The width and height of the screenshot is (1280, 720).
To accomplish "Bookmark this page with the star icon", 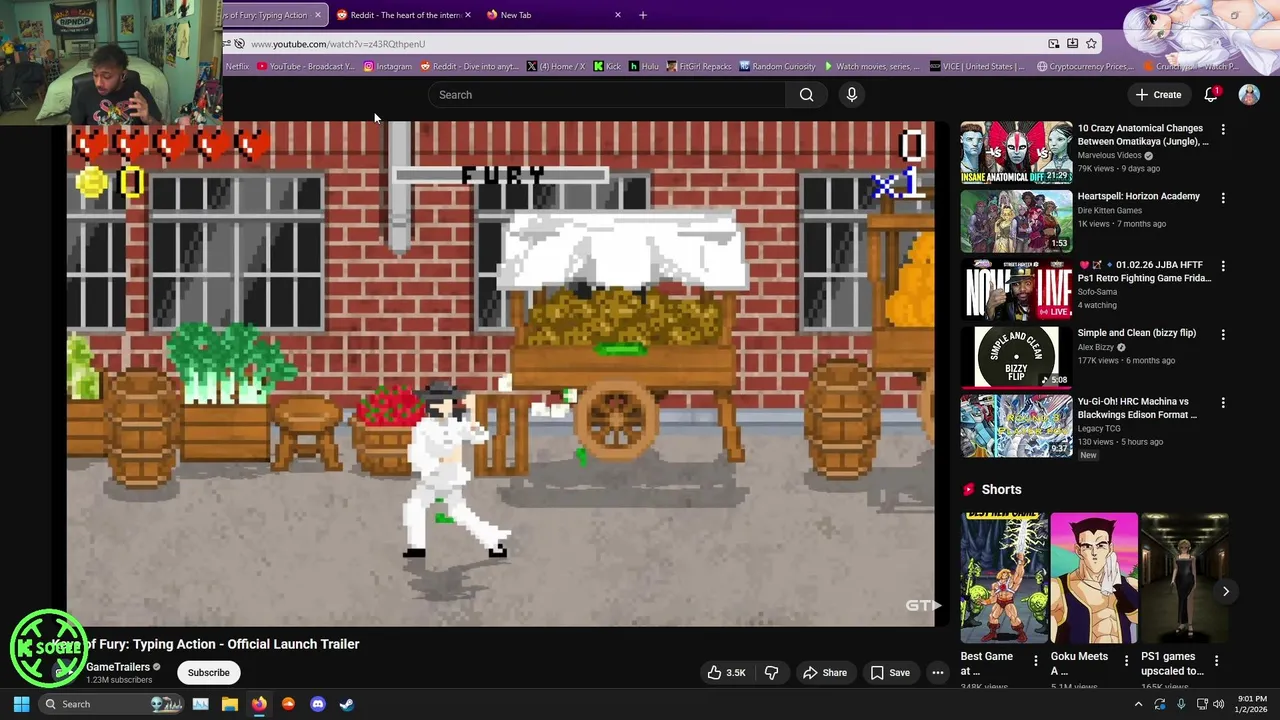I will click(x=1091, y=44).
